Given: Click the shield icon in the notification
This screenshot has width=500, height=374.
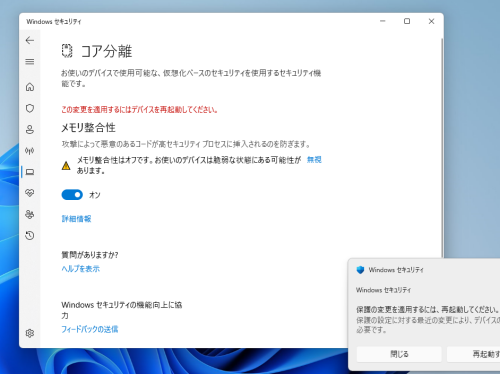Looking at the screenshot, I should (x=360, y=270).
